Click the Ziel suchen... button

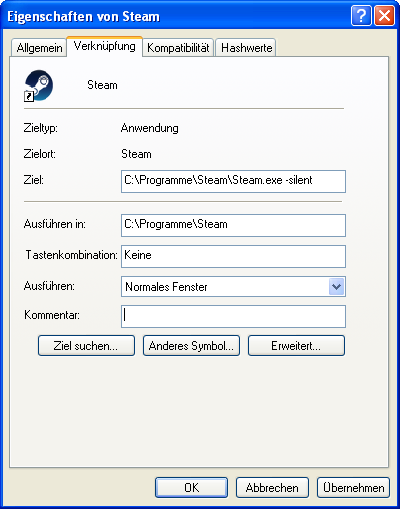tap(86, 346)
